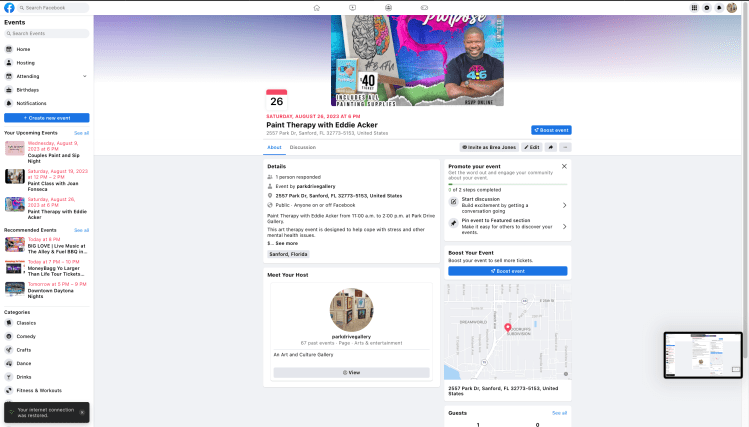Switch to the Discussion tab
This screenshot has height=427, width=749.
click(x=302, y=147)
